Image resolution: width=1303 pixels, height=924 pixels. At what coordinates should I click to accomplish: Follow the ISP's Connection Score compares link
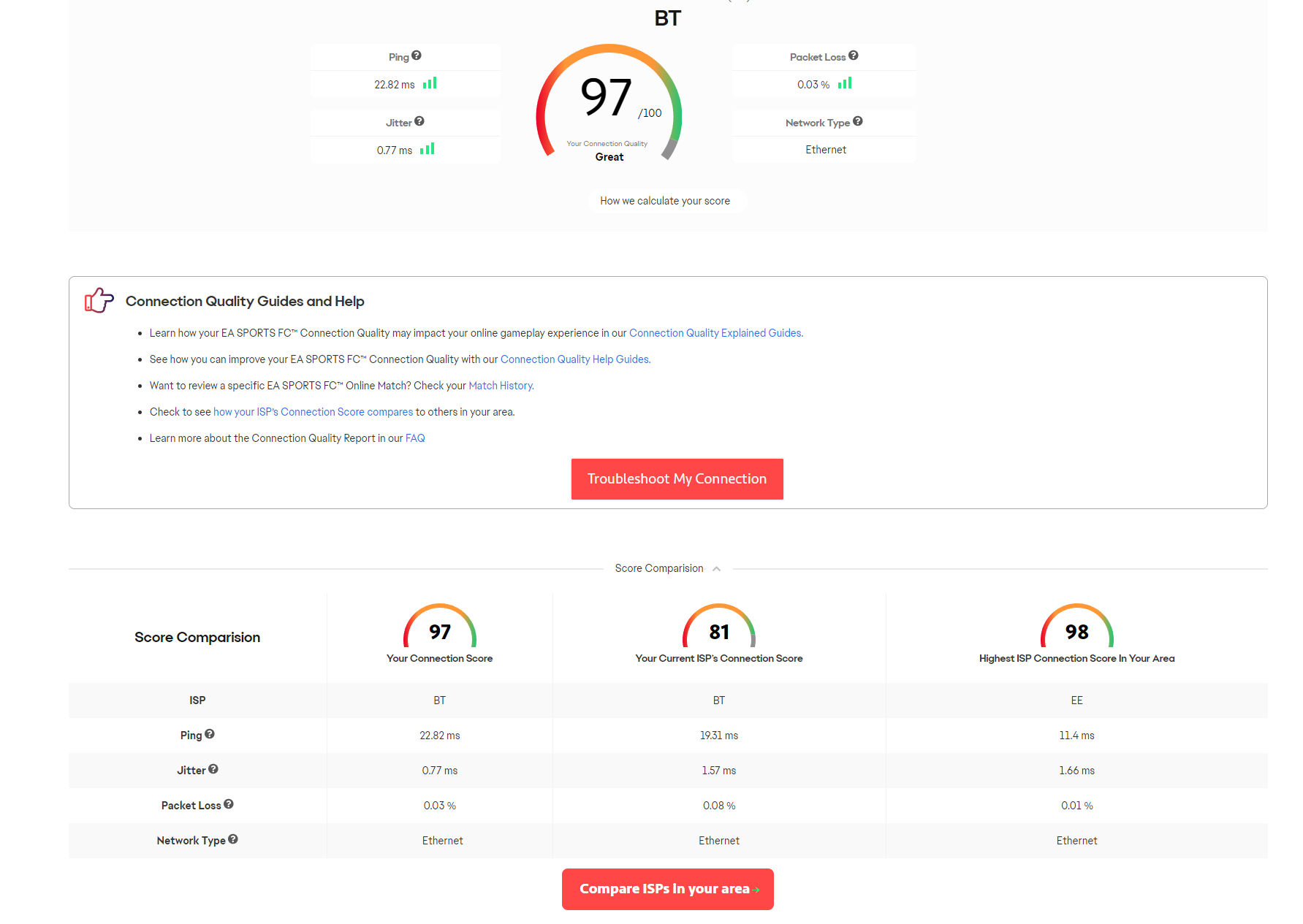tap(313, 412)
